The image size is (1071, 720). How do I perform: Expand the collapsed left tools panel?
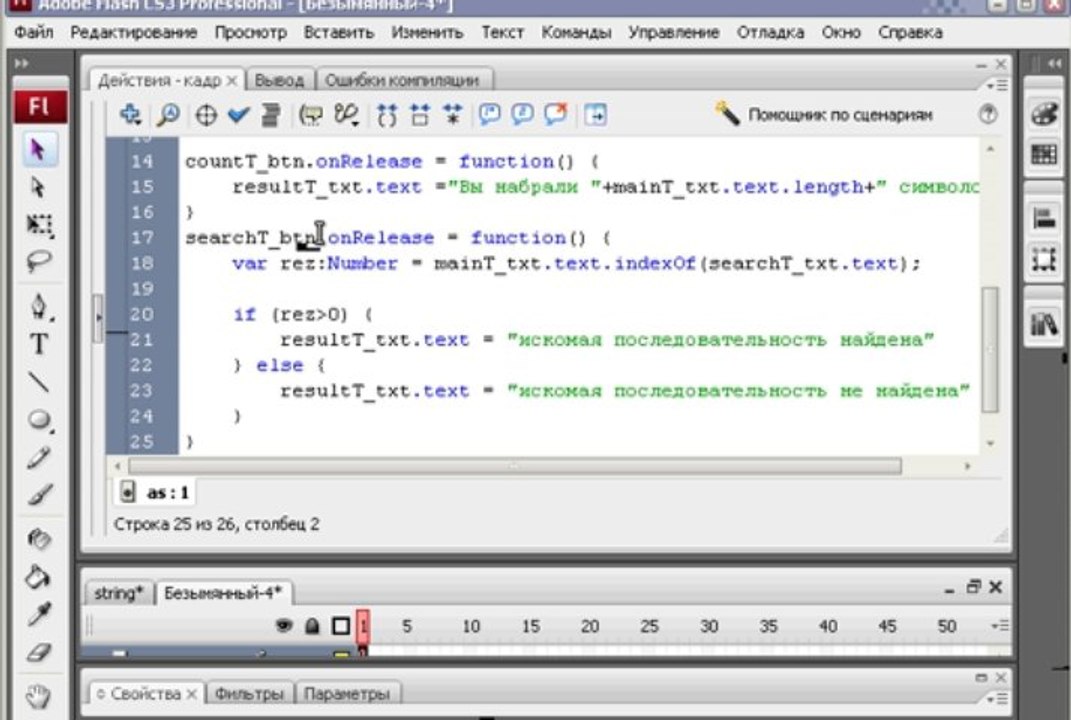click(x=23, y=62)
